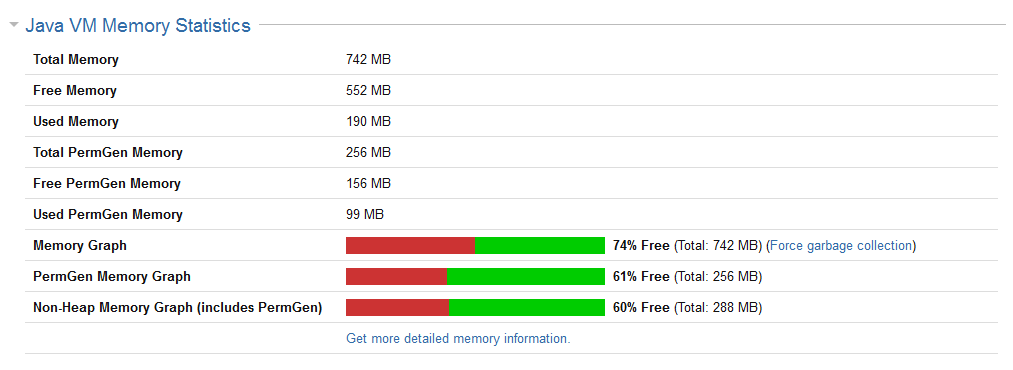
Task: Click the green portion of Memory Graph bar
Action: pyautogui.click(x=540, y=245)
